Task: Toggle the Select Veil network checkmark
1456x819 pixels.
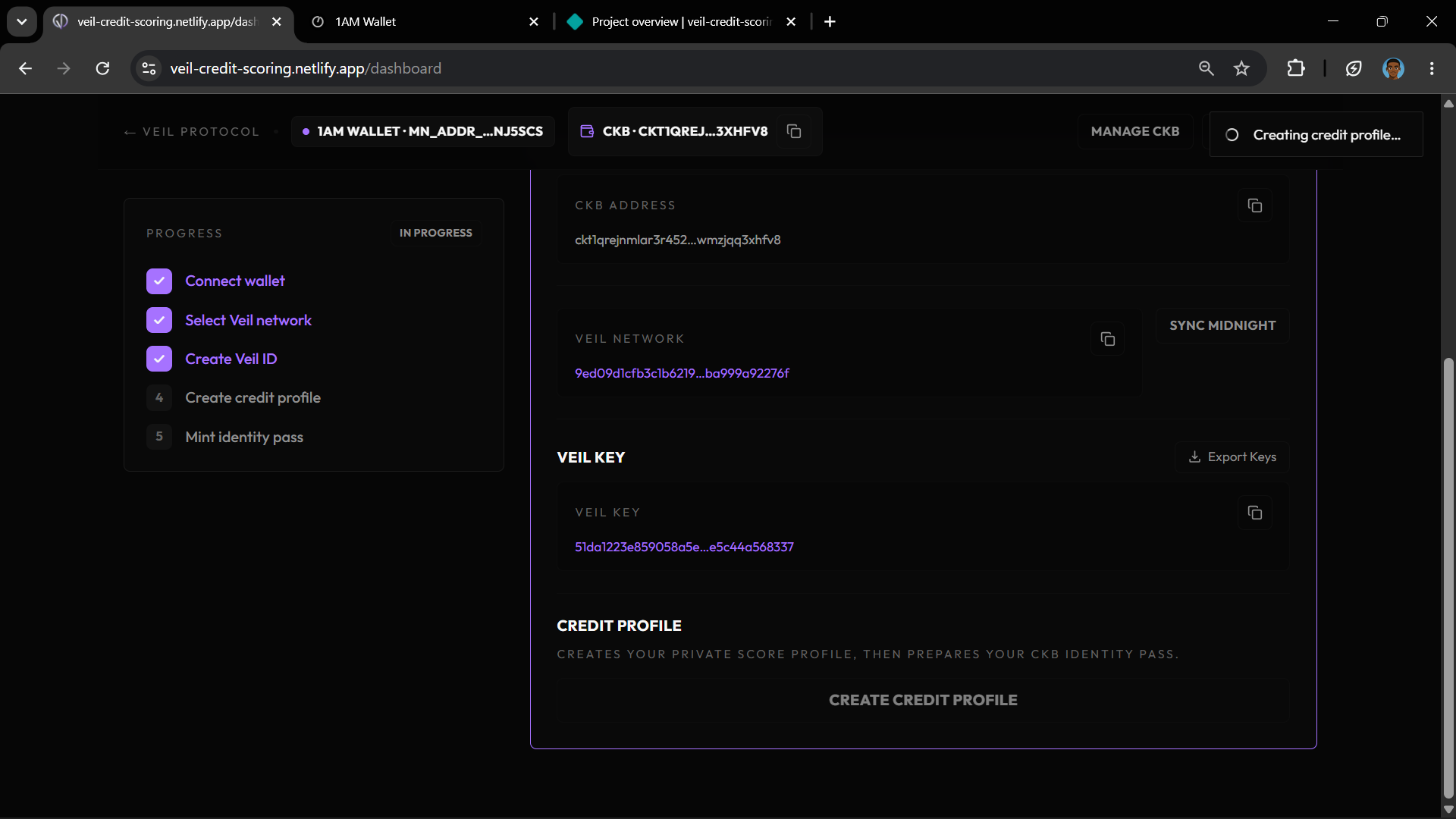Action: (159, 320)
